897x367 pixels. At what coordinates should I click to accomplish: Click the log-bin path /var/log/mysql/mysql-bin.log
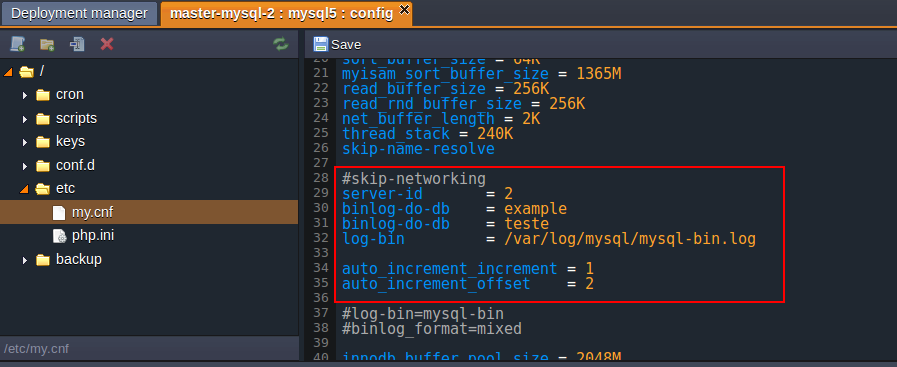coord(630,239)
